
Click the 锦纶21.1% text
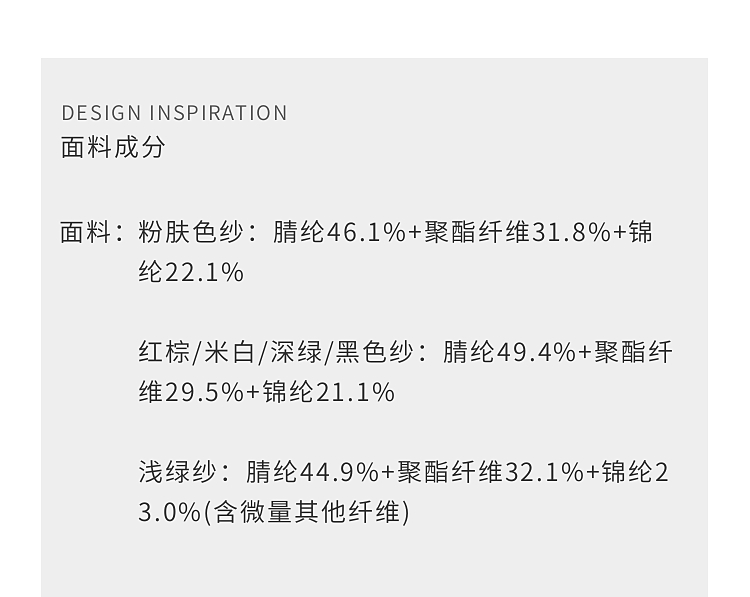click(328, 393)
